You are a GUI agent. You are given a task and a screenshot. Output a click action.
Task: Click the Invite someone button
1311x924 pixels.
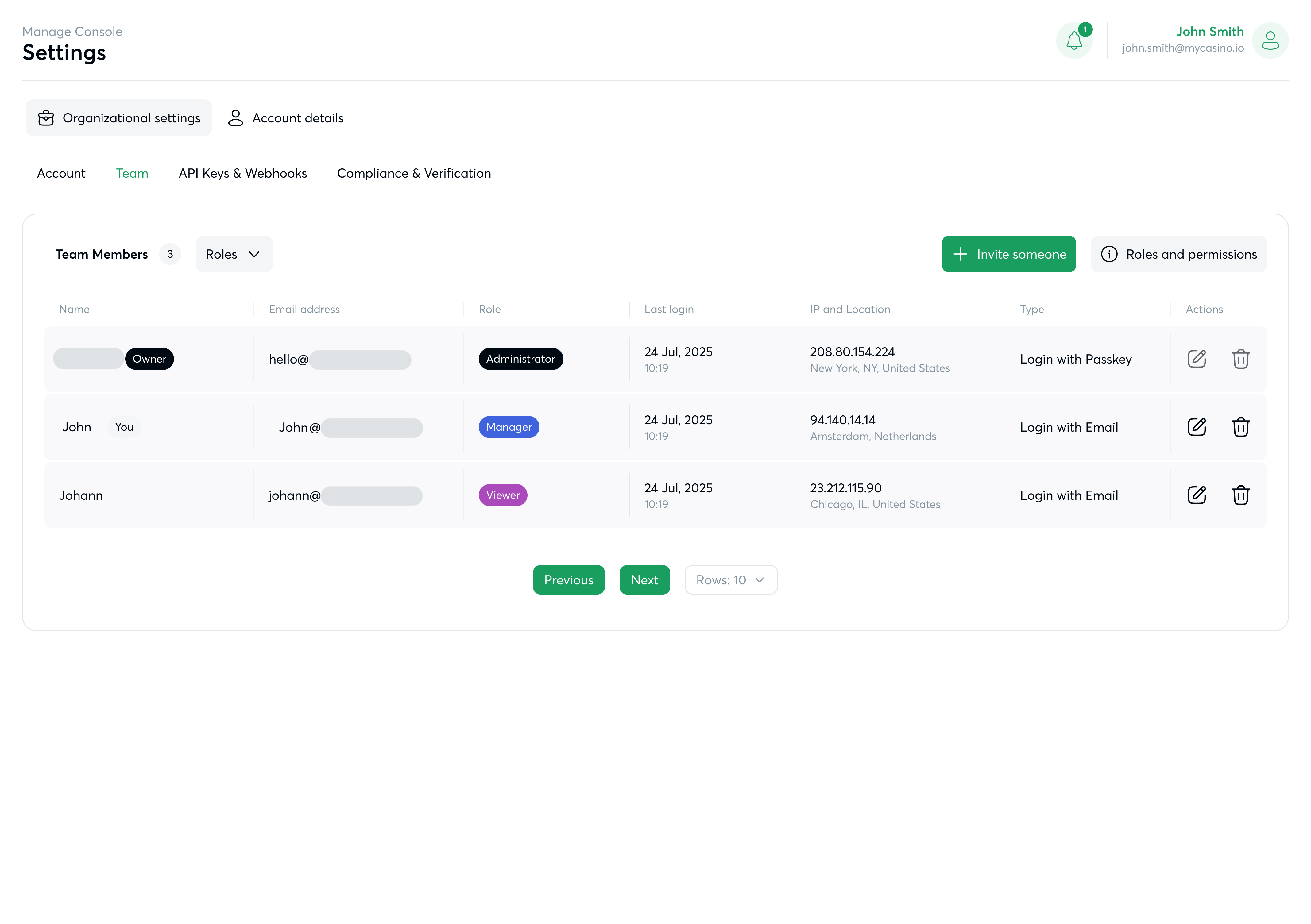point(1008,254)
